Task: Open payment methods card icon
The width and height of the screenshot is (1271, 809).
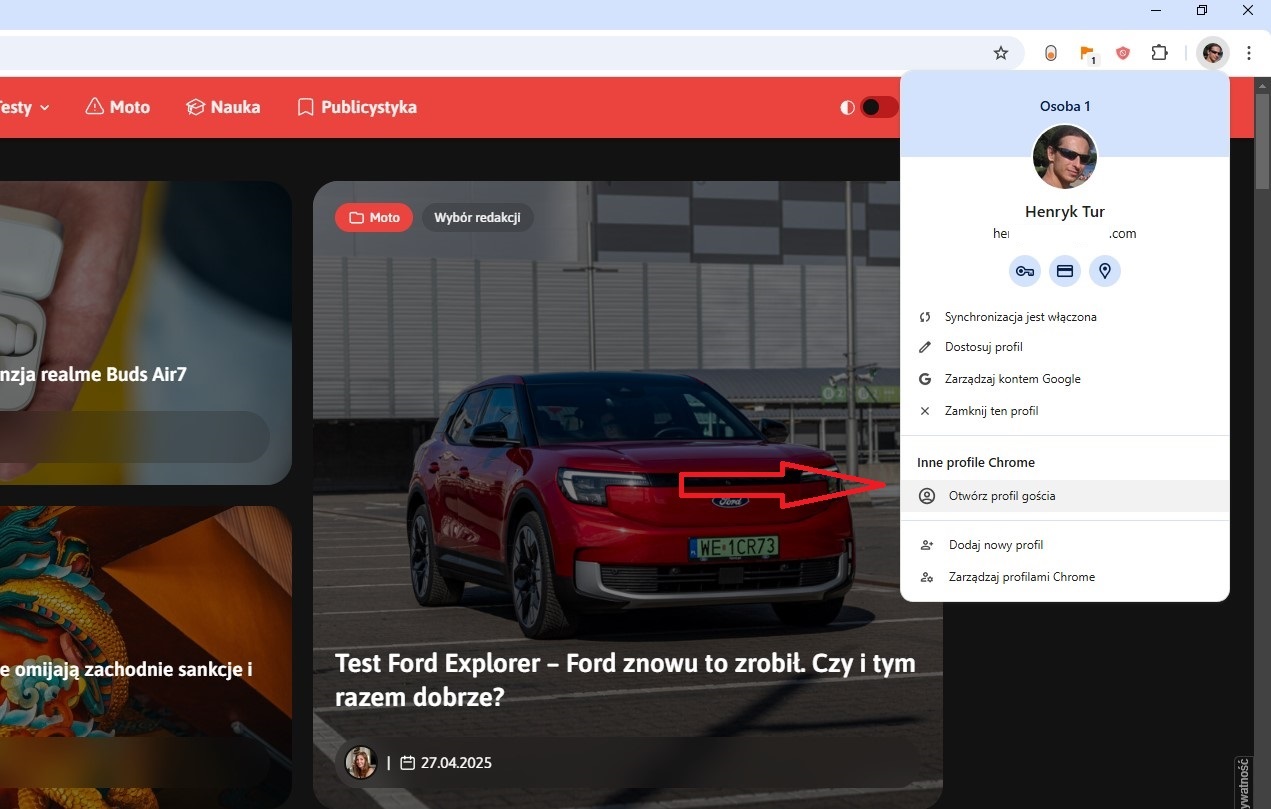Action: coord(1064,271)
